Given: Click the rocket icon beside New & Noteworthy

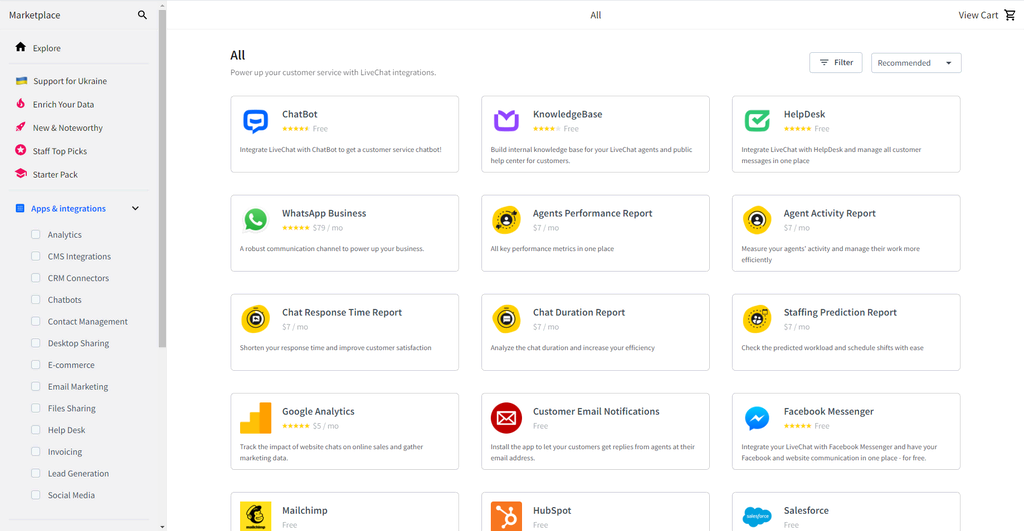Looking at the screenshot, I should (x=21, y=127).
